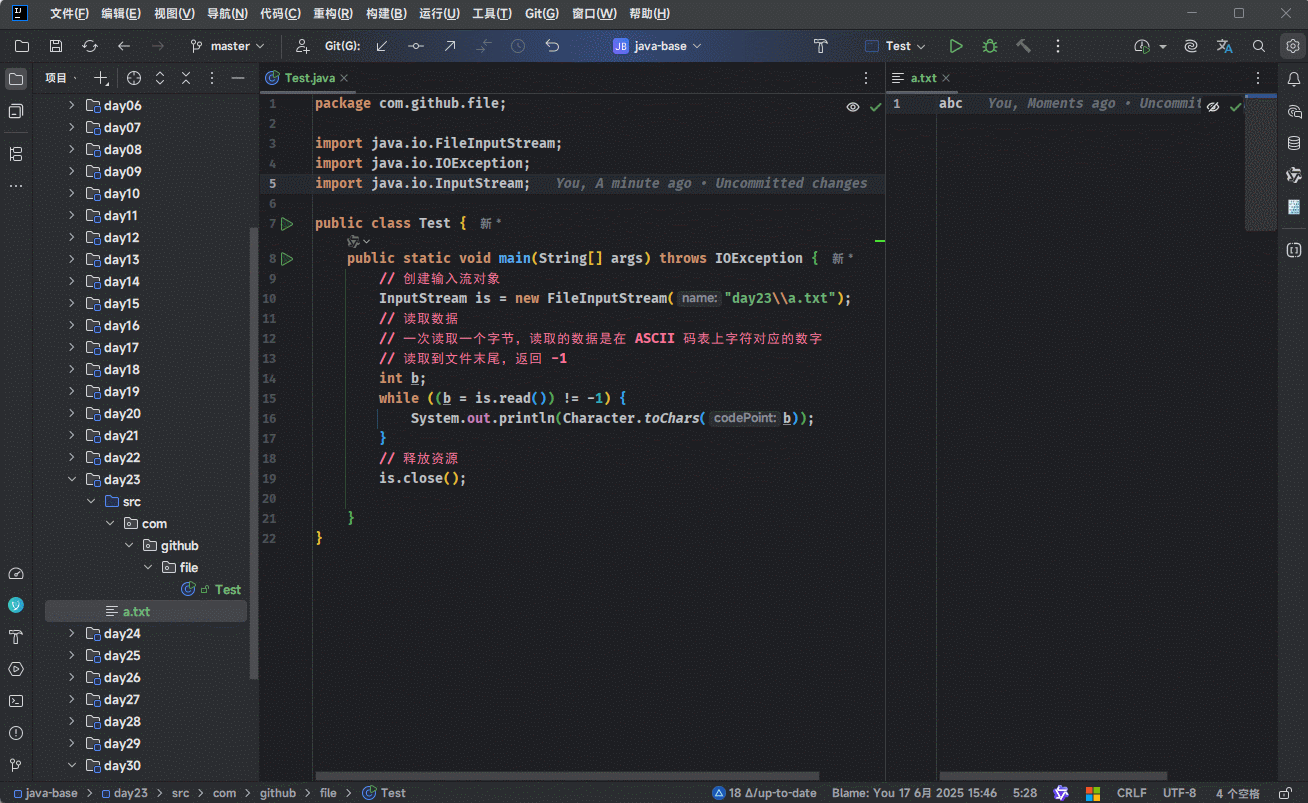
Task: Open the 重构(R) menu
Action: [x=332, y=14]
